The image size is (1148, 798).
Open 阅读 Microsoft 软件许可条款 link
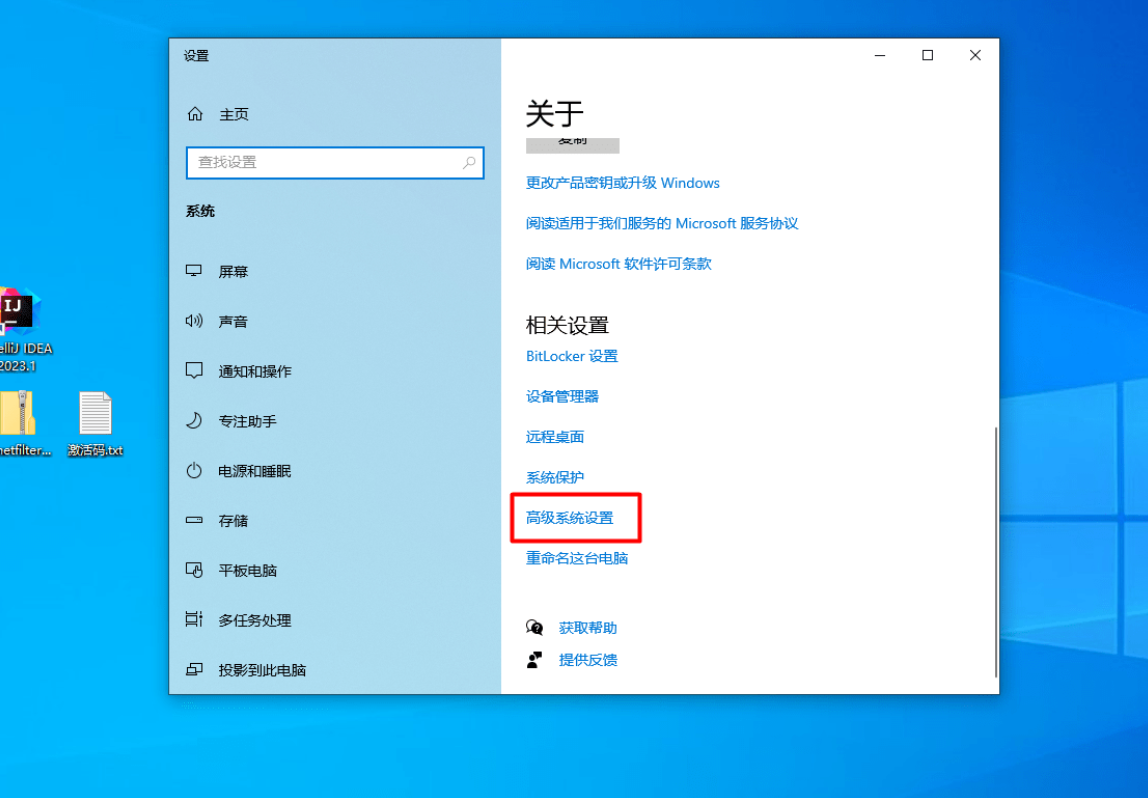pos(619,264)
